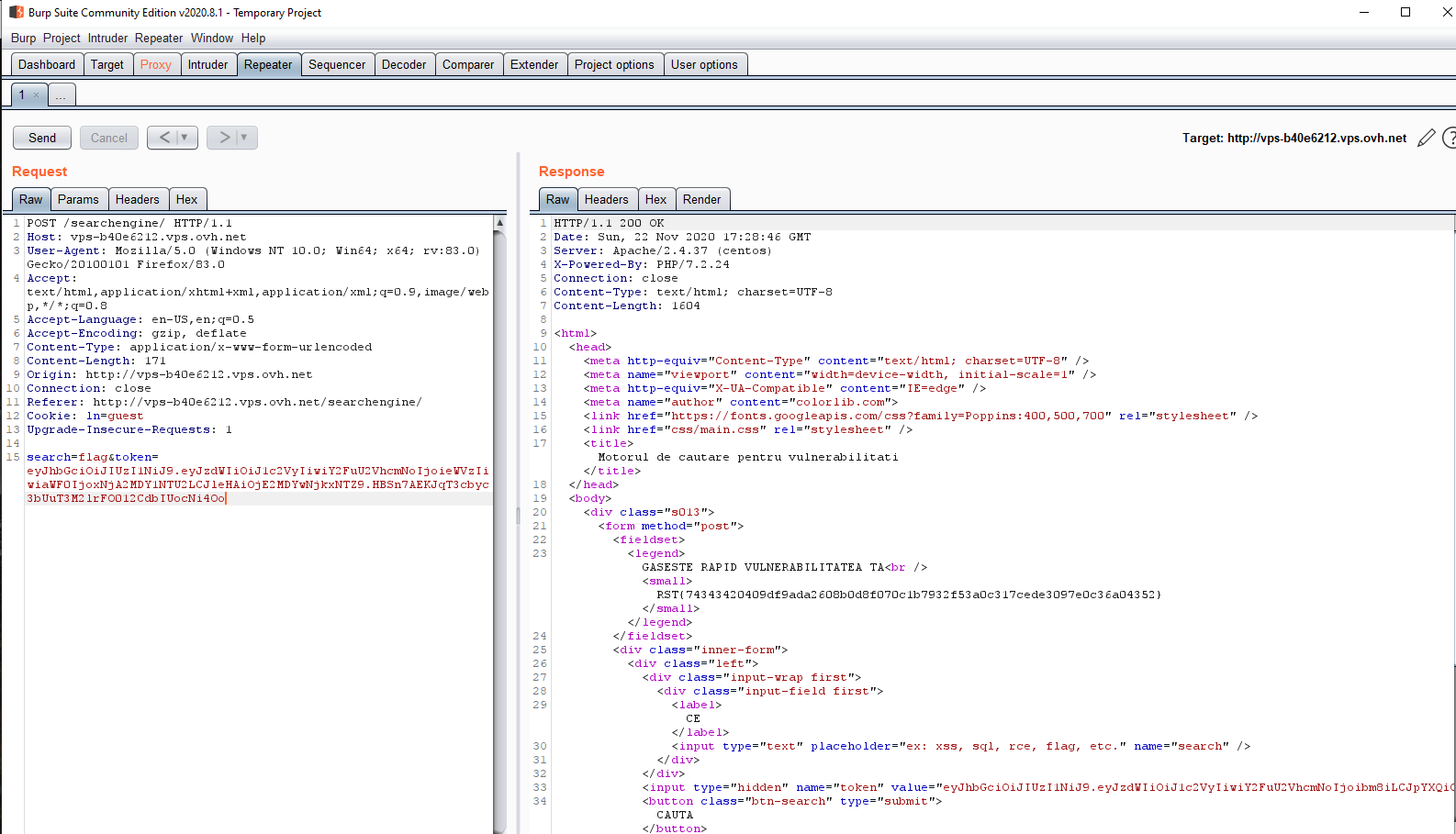
Task: Switch response view to Render tab
Action: click(x=701, y=199)
